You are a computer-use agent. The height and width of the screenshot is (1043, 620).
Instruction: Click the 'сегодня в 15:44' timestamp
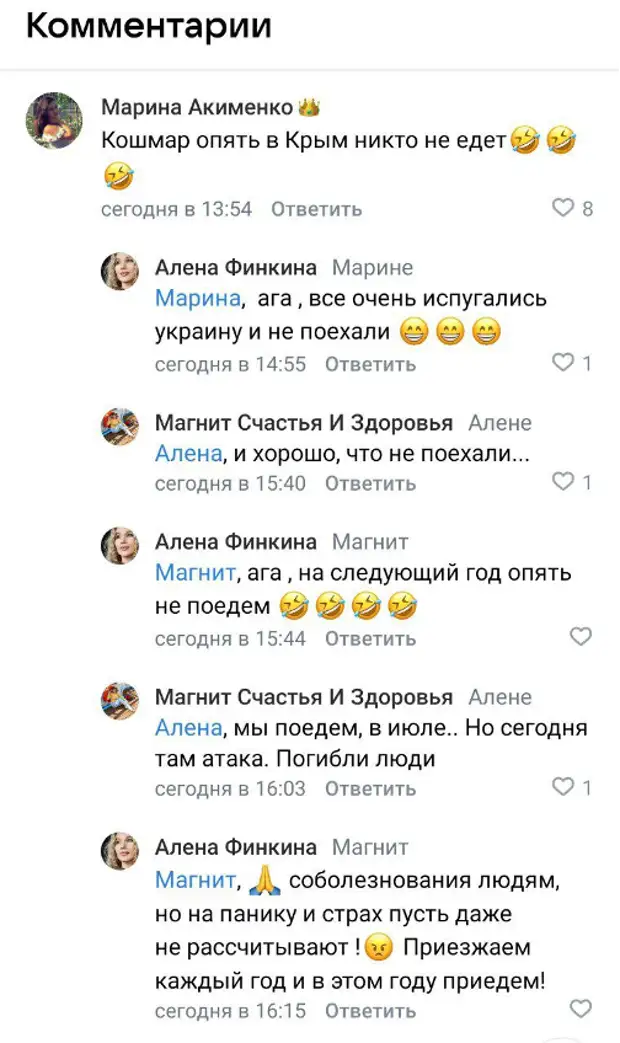[230, 638]
